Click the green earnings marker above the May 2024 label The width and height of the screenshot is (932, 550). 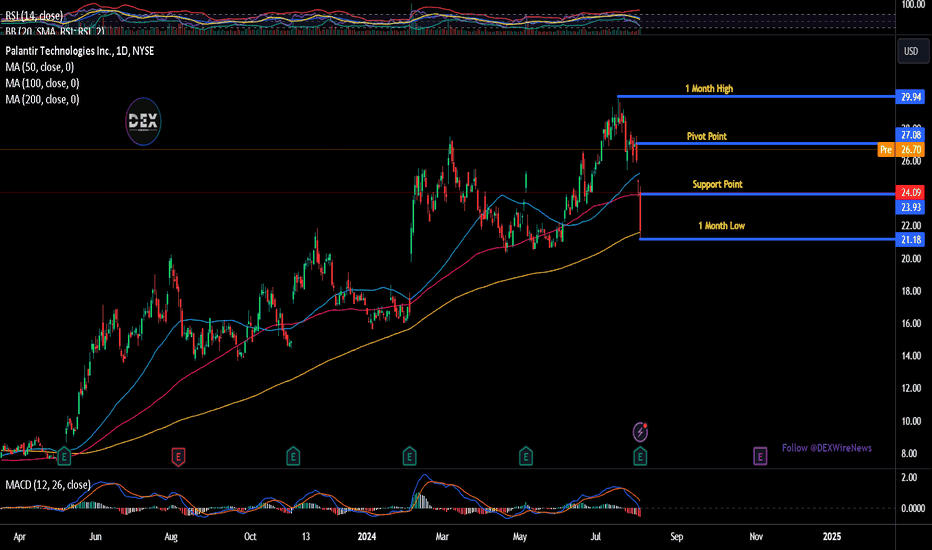click(x=525, y=457)
